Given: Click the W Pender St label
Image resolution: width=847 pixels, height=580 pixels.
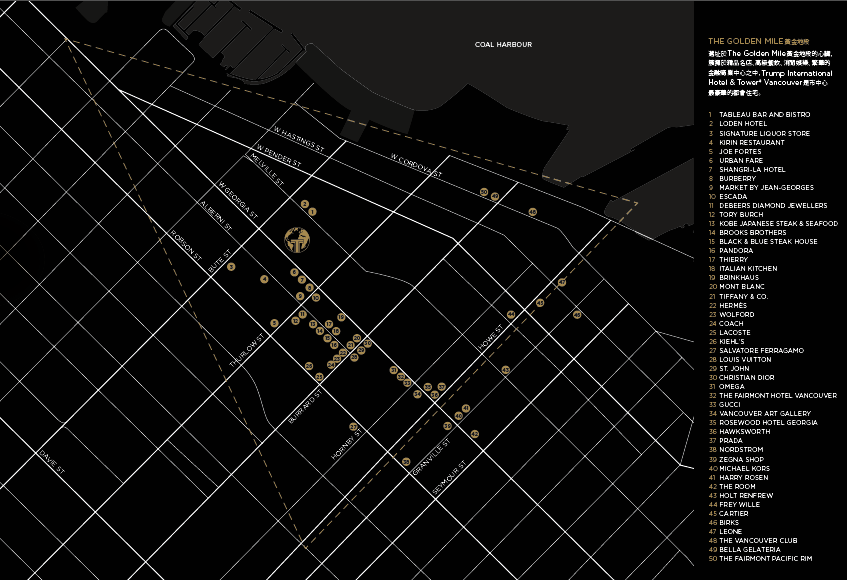Looking at the screenshot, I should click(x=279, y=156).
